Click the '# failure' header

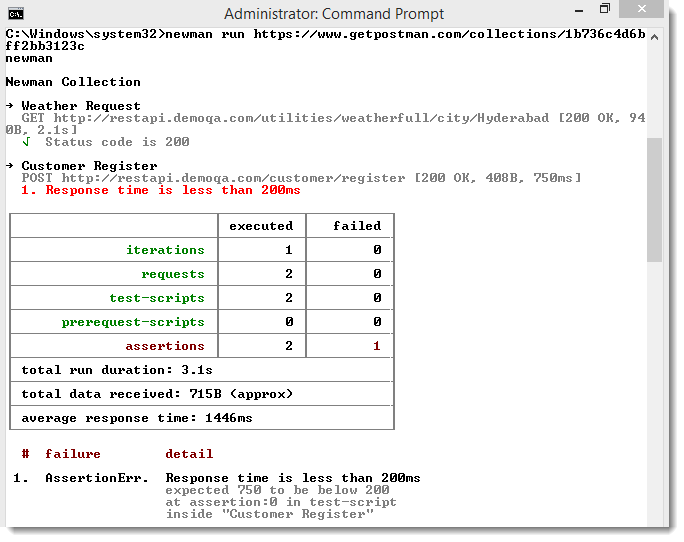click(61, 454)
